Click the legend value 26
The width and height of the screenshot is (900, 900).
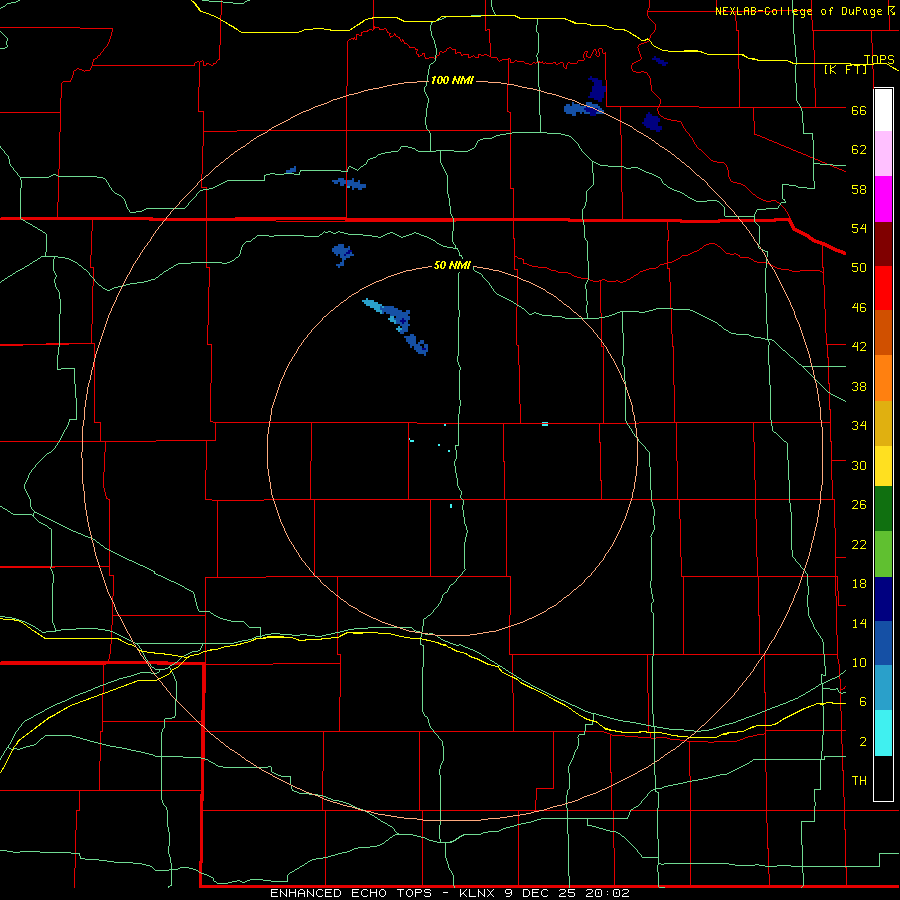859,505
